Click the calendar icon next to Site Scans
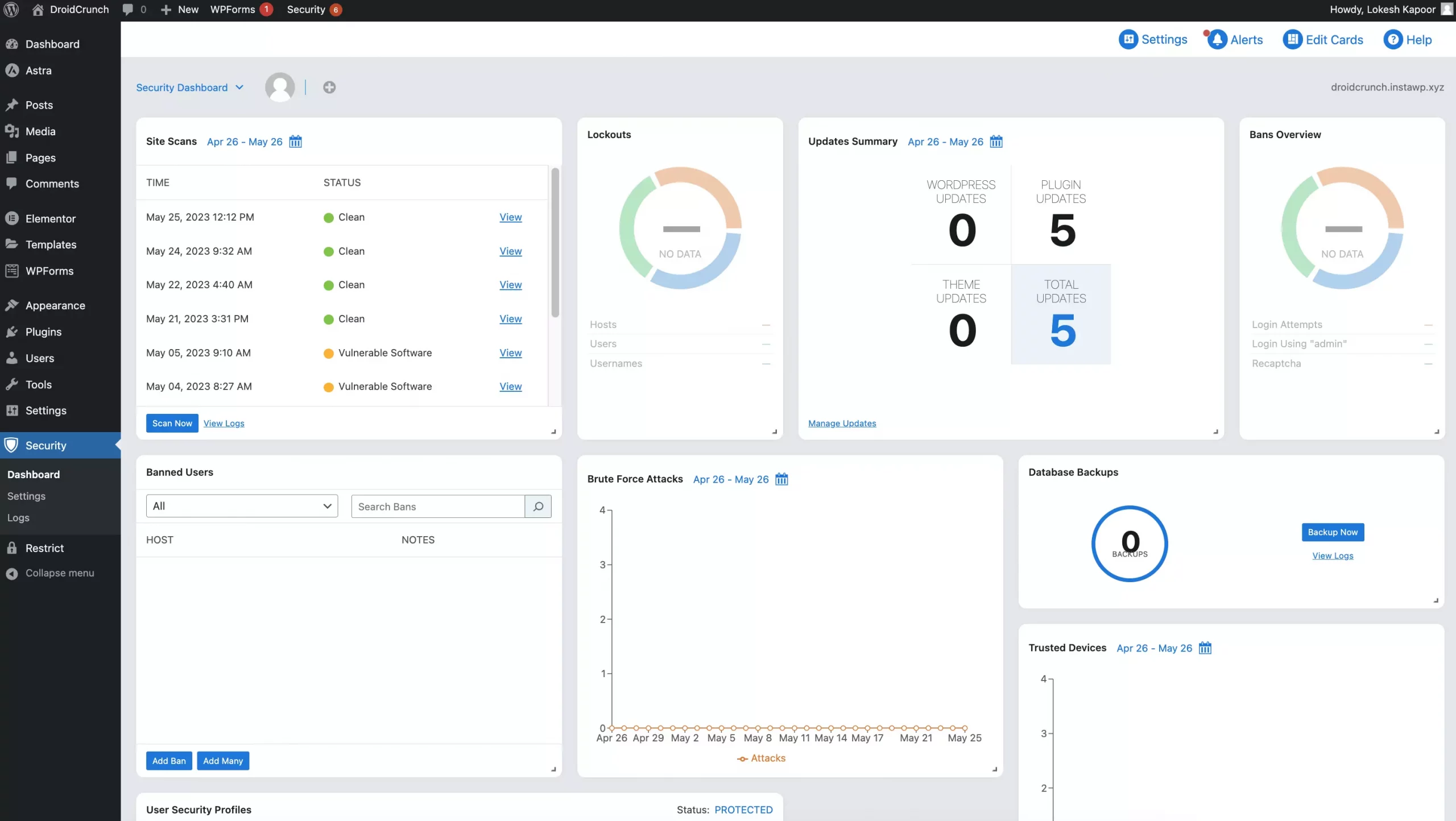 tap(297, 142)
